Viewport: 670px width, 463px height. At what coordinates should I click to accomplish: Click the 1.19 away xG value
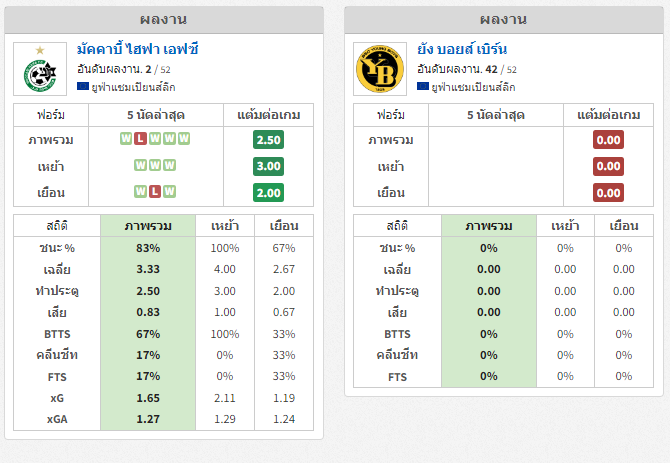(284, 398)
